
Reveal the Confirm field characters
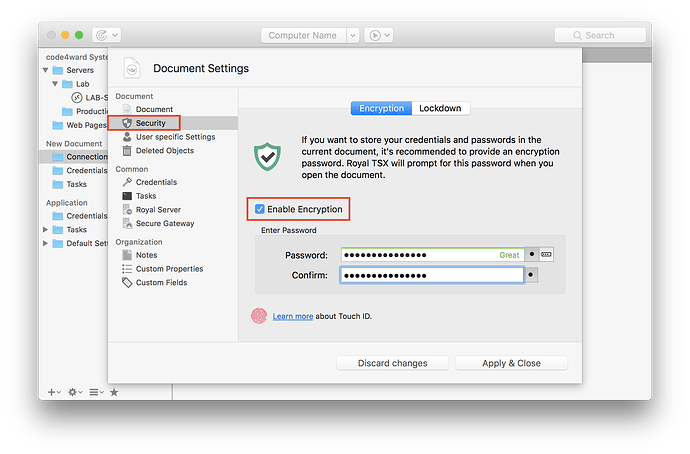(532, 275)
